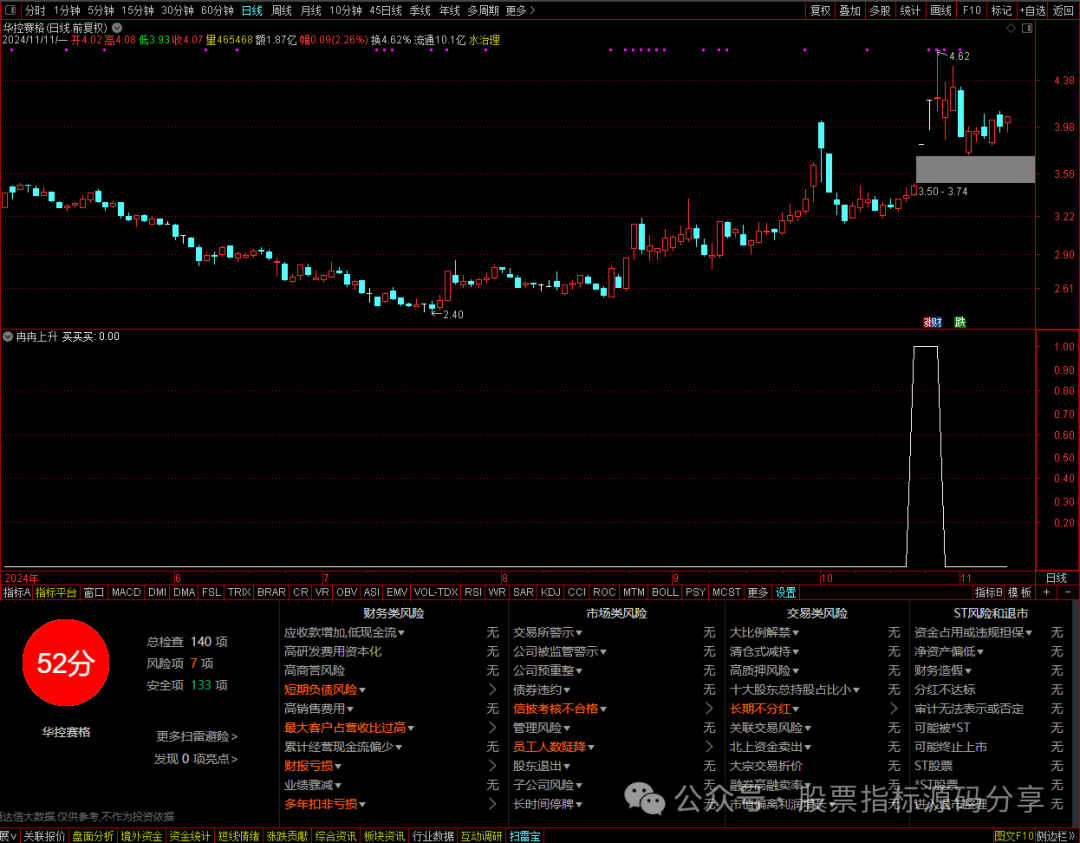
Task: Click the F10 toolbar button
Action: click(971, 10)
